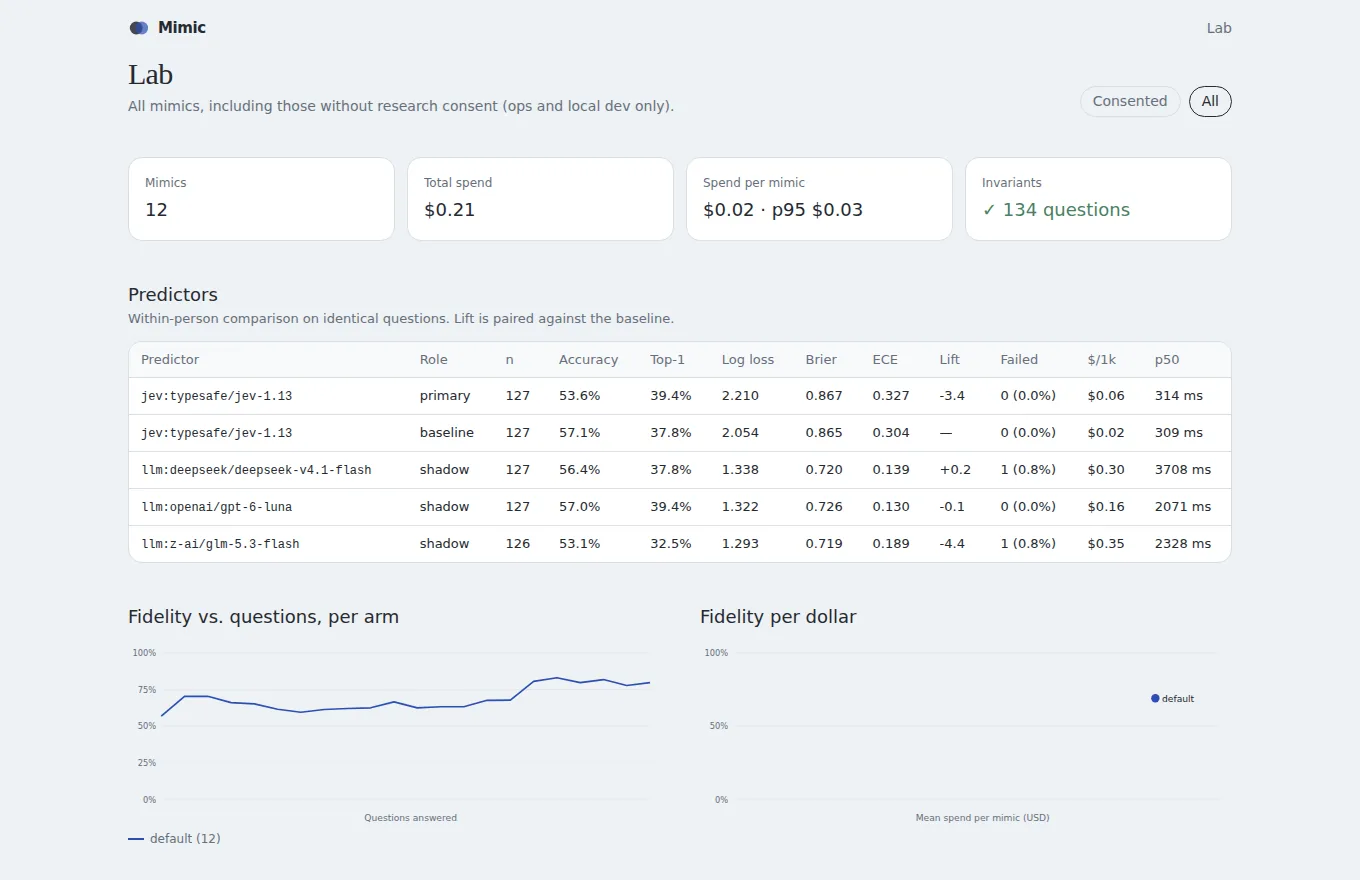
Task: Click the default point in Fidelity per dollar
Action: 1155,699
